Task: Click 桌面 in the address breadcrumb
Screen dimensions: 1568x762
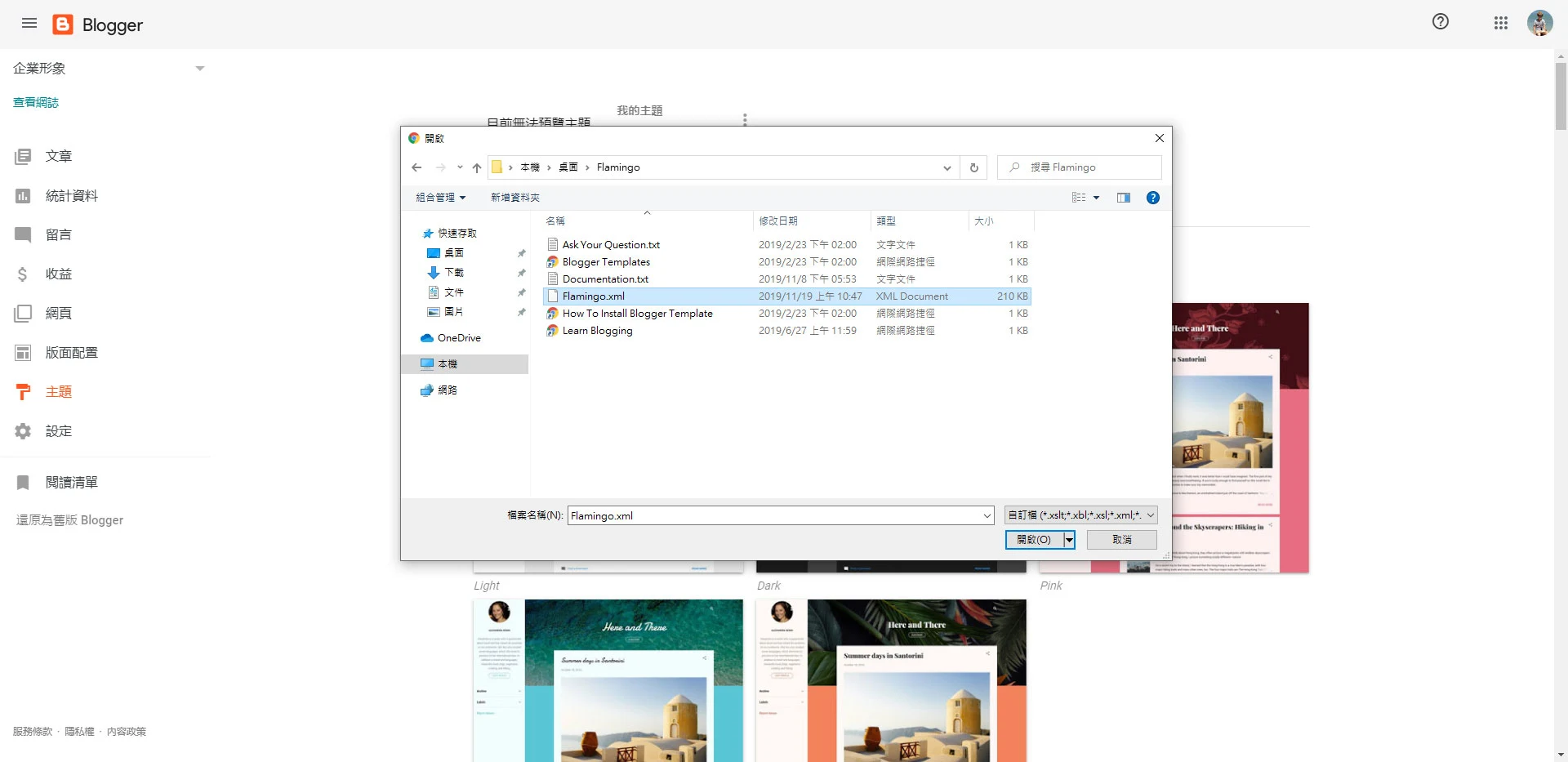Action: pos(568,167)
